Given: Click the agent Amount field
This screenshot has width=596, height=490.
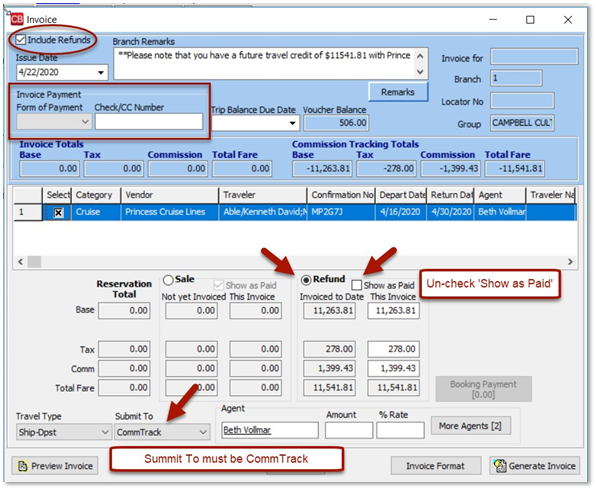Looking at the screenshot, I should coord(349,430).
